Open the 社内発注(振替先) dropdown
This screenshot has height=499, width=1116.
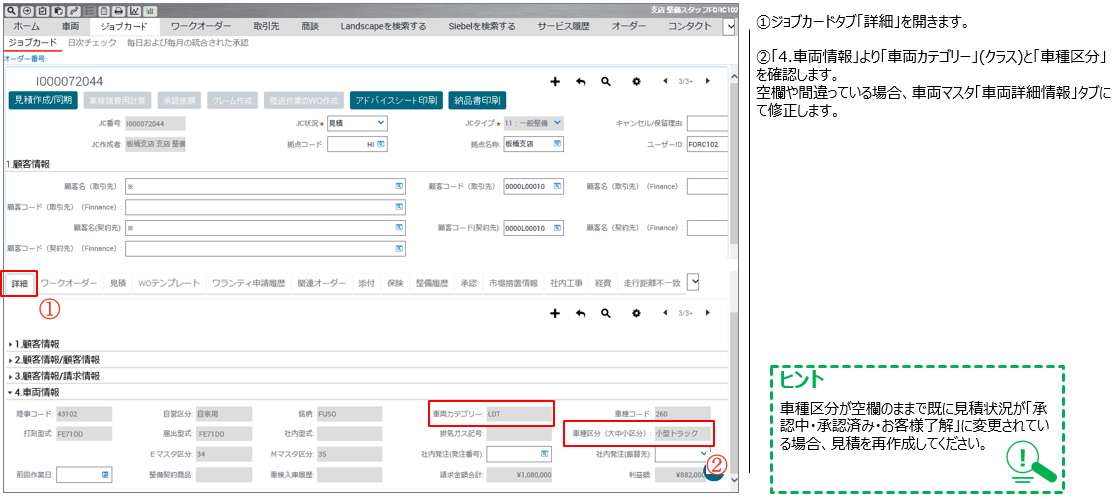(704, 453)
